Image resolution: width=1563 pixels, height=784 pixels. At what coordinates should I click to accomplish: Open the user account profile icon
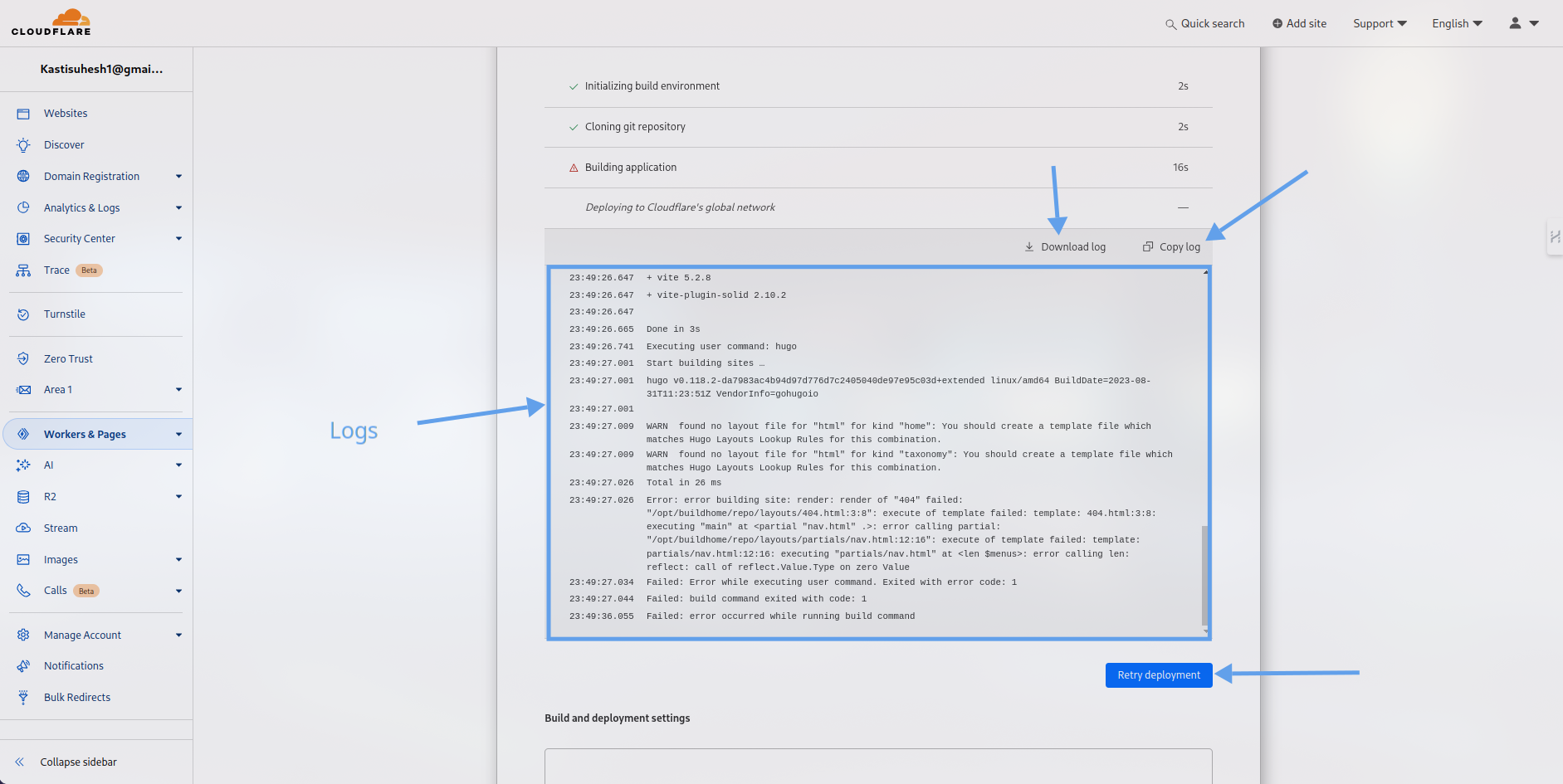[x=1515, y=23]
